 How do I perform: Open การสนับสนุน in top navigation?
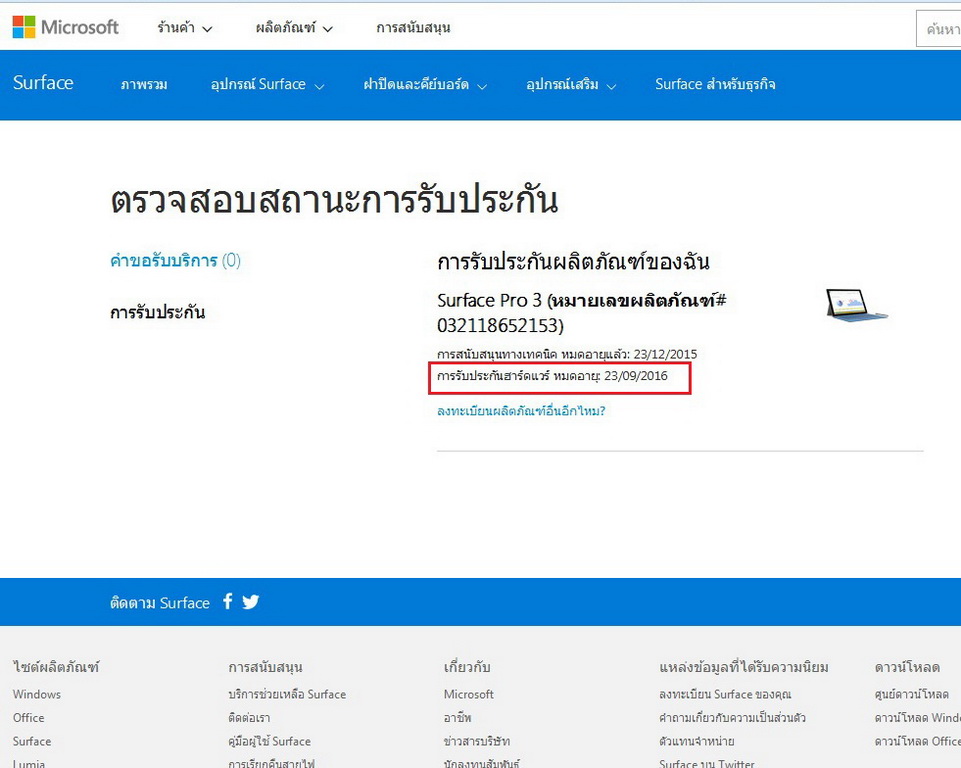click(413, 28)
